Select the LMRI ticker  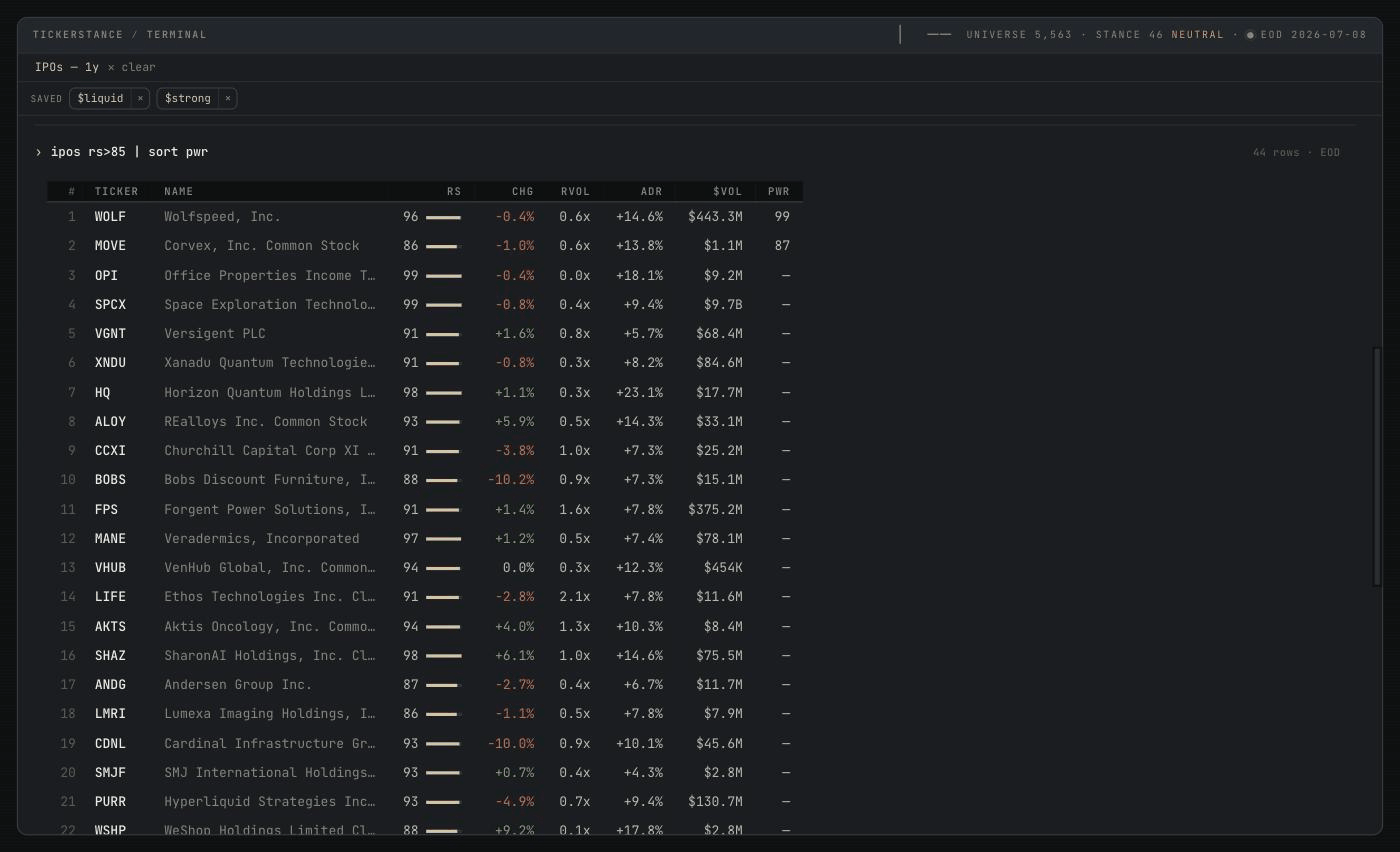click(110, 714)
